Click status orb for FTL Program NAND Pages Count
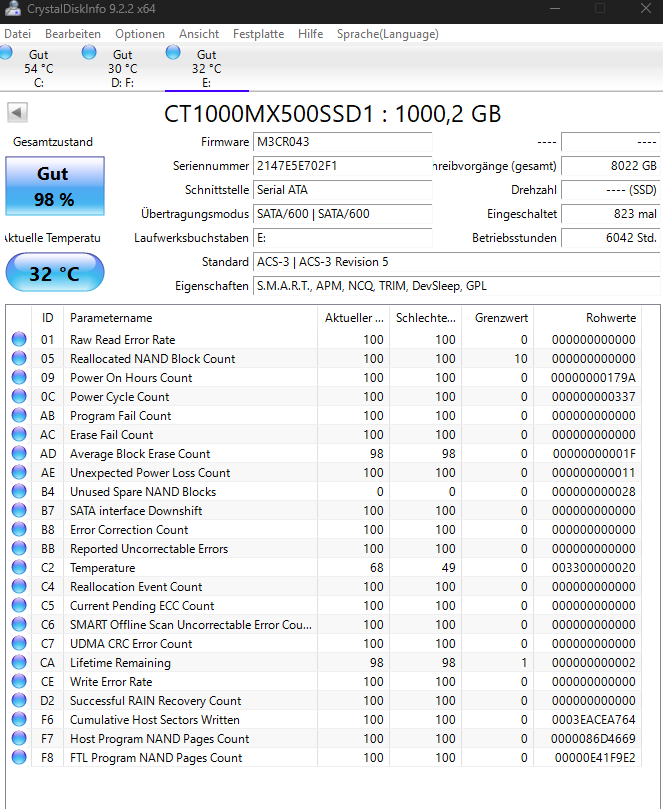Image resolution: width=663 pixels, height=809 pixels. 19,757
